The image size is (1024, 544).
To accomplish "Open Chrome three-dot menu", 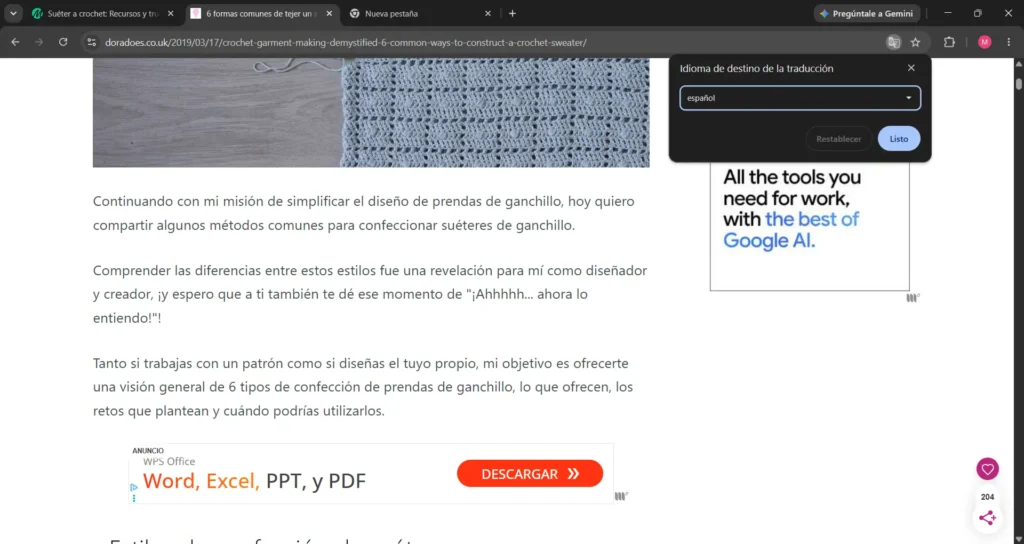I will click(1009, 42).
